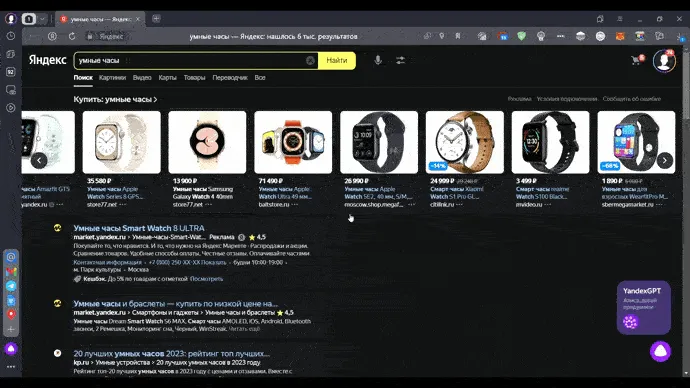The width and height of the screenshot is (690, 388).
Task: Open 'Умные часы и браслеты' market result
Action: point(176,304)
